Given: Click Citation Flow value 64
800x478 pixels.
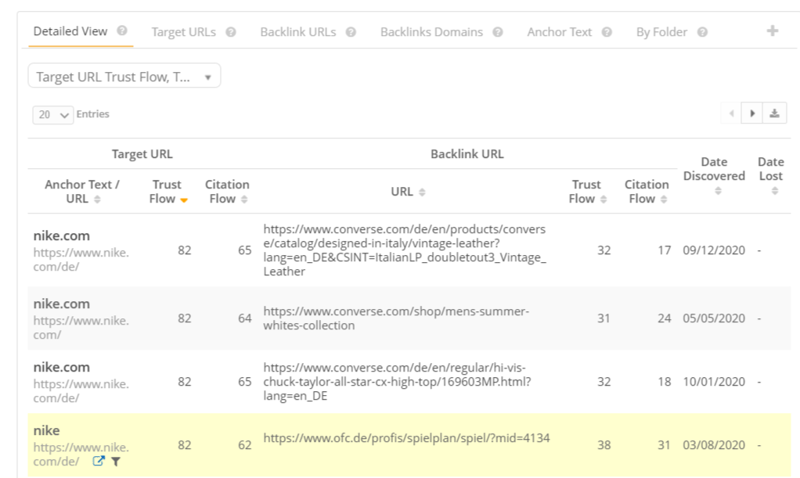Looking at the screenshot, I should [245, 318].
